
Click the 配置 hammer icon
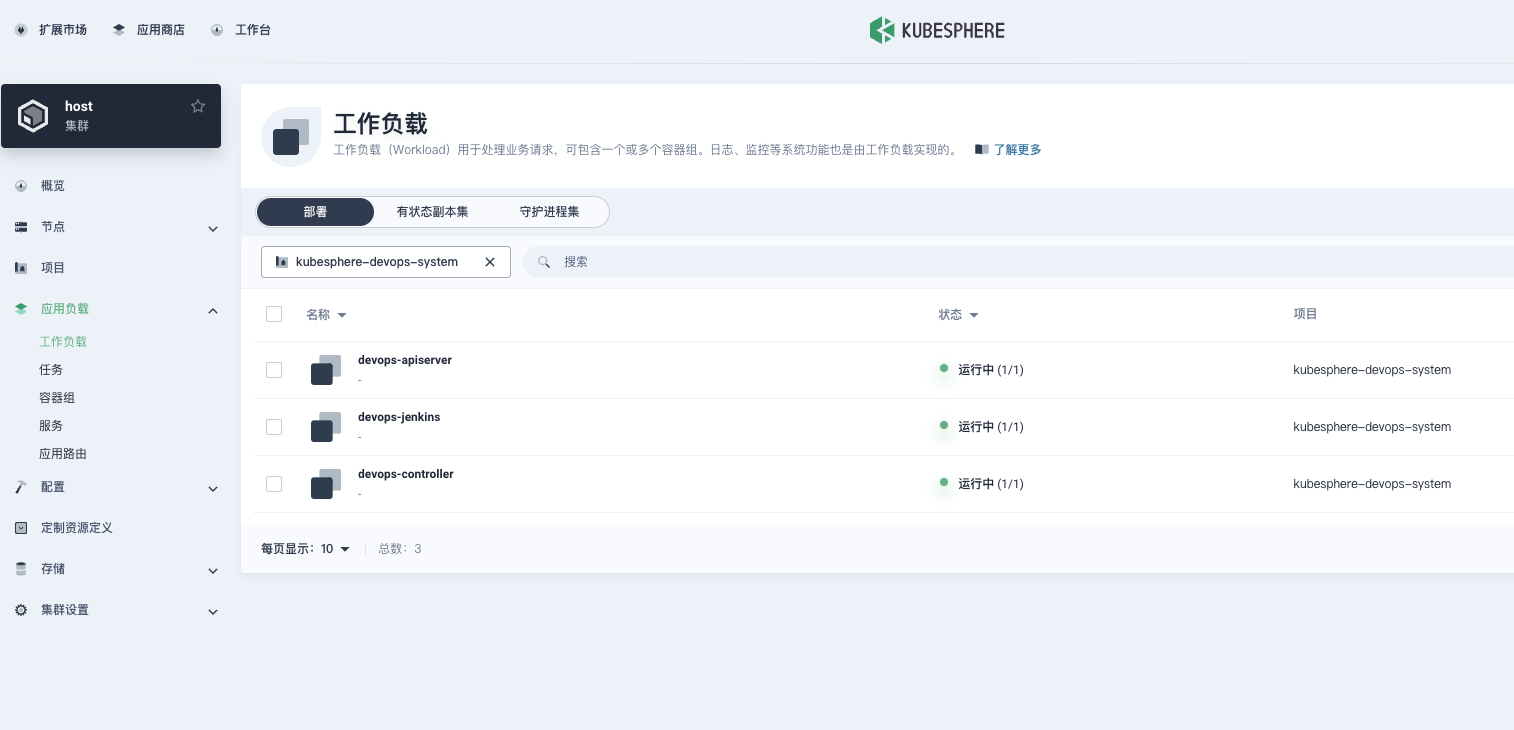click(21, 487)
